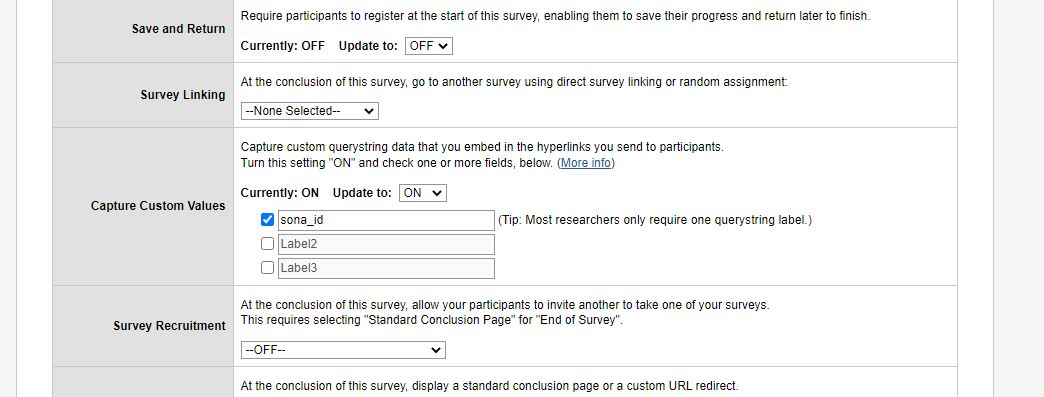Click the Require participants to register description
The image size is (1044, 397).
click(x=555, y=16)
